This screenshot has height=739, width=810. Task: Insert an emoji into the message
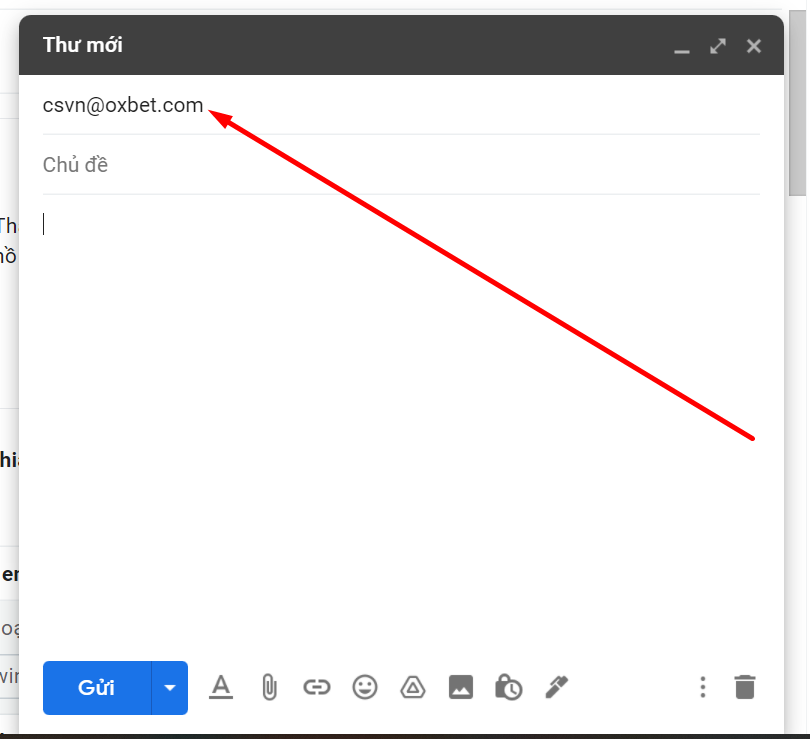[365, 687]
